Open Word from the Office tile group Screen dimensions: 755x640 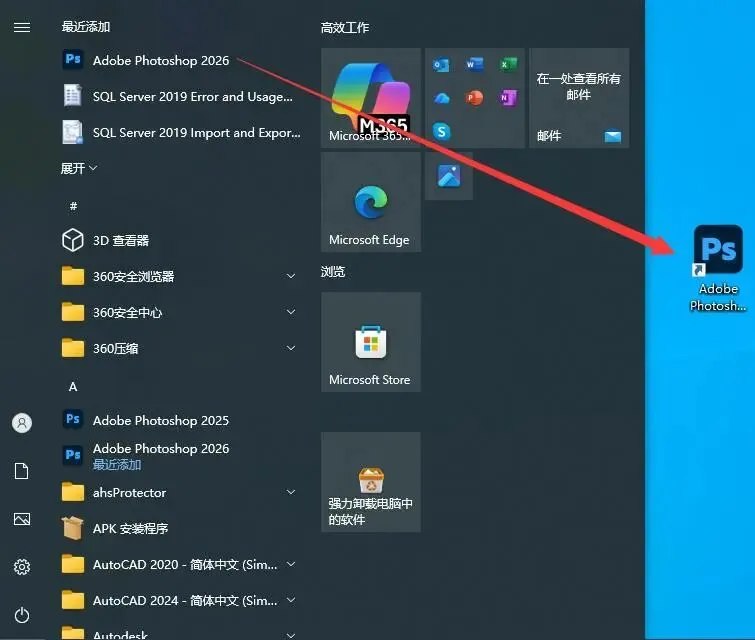(475, 64)
